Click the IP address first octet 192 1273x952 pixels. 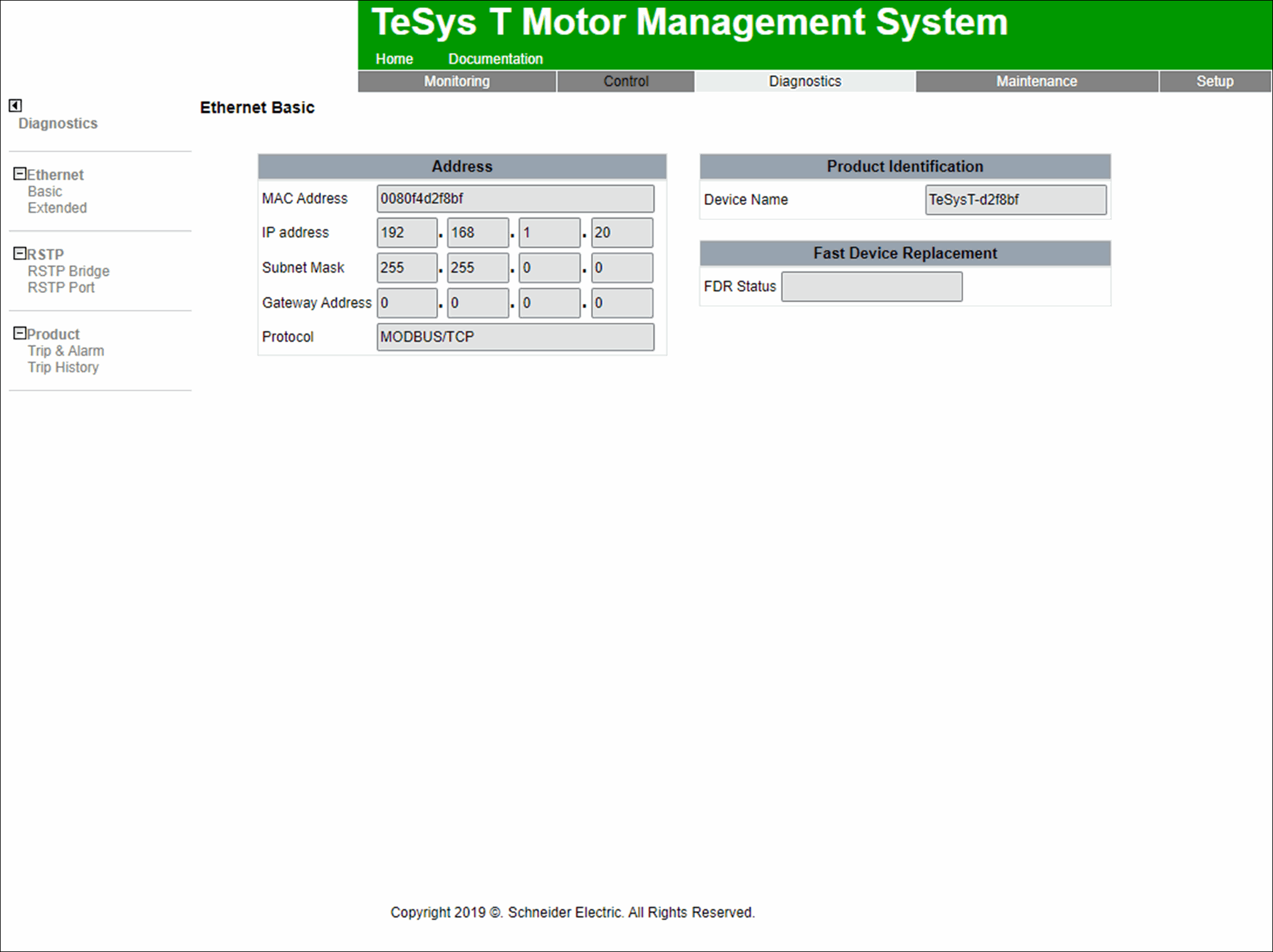click(407, 233)
